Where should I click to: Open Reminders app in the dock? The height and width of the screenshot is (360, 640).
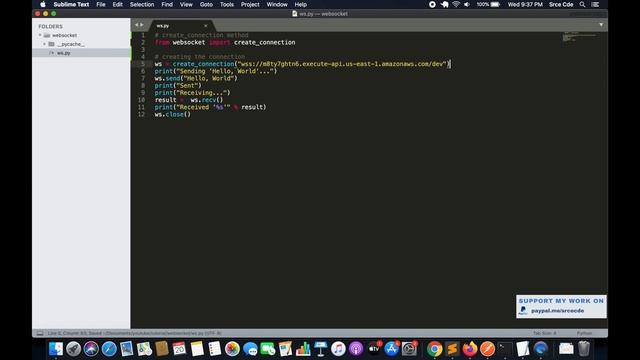pos(215,349)
